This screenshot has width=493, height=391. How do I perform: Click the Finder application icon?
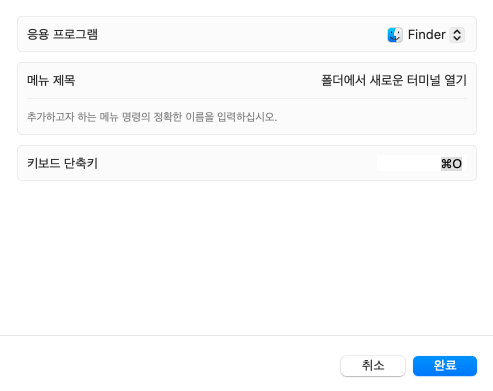click(x=395, y=35)
